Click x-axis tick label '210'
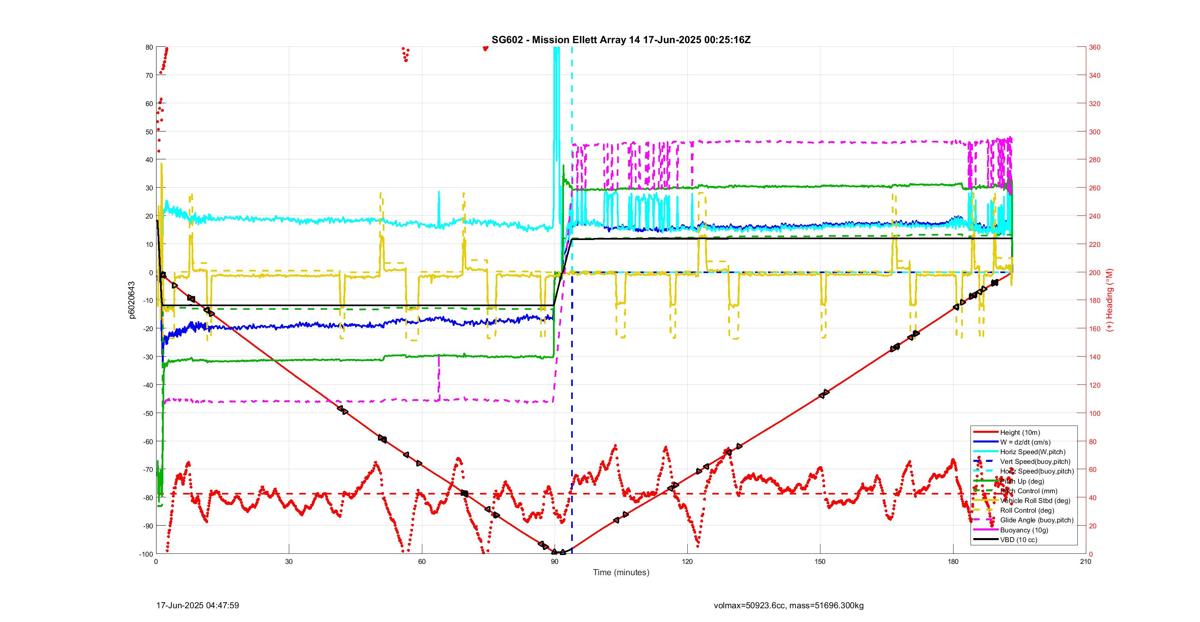Image resolution: width=1200 pixels, height=622 pixels. (x=1085, y=561)
